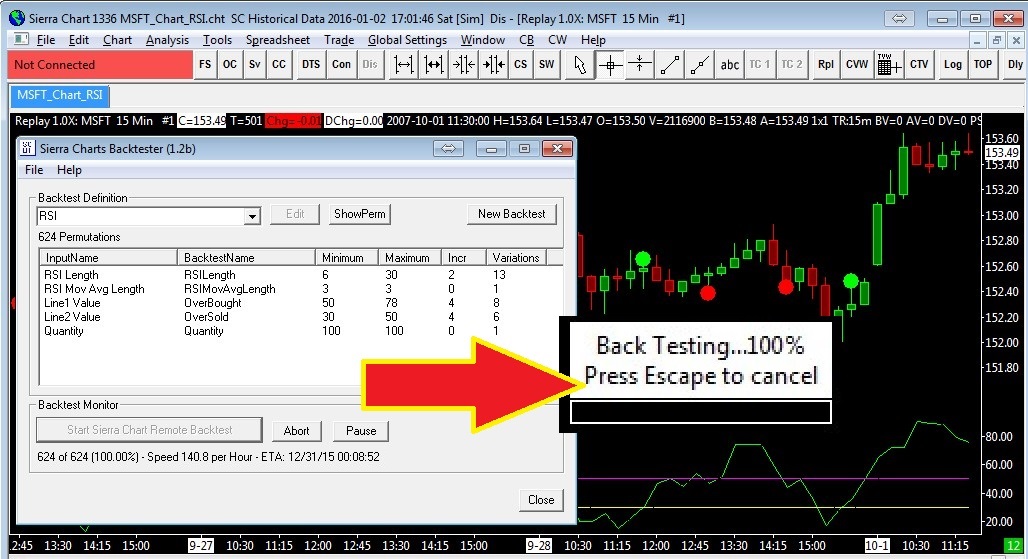Click the FS toolbar button
This screenshot has height=559, width=1028.
coord(205,64)
